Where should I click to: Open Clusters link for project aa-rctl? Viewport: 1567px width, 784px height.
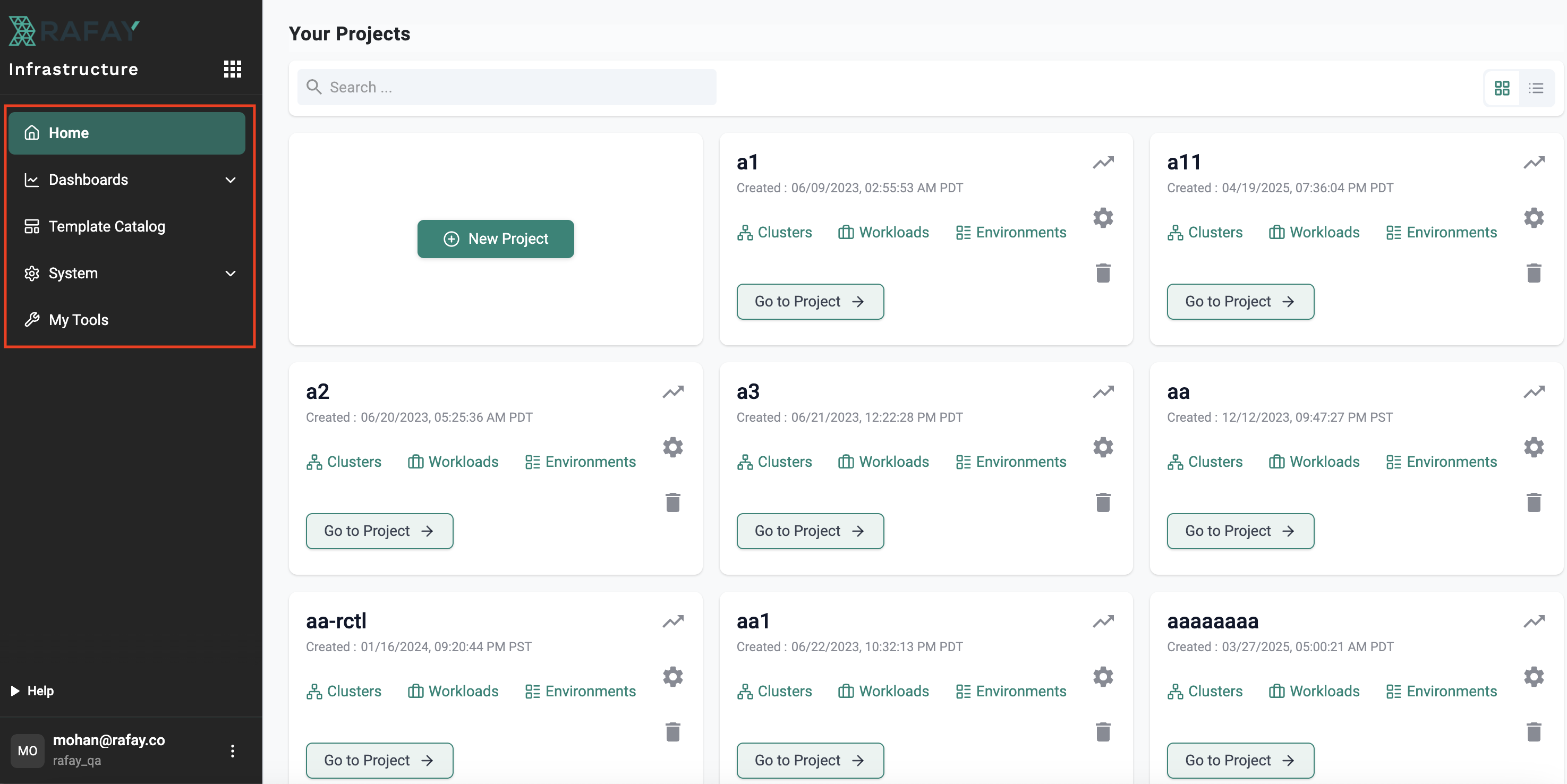click(344, 691)
